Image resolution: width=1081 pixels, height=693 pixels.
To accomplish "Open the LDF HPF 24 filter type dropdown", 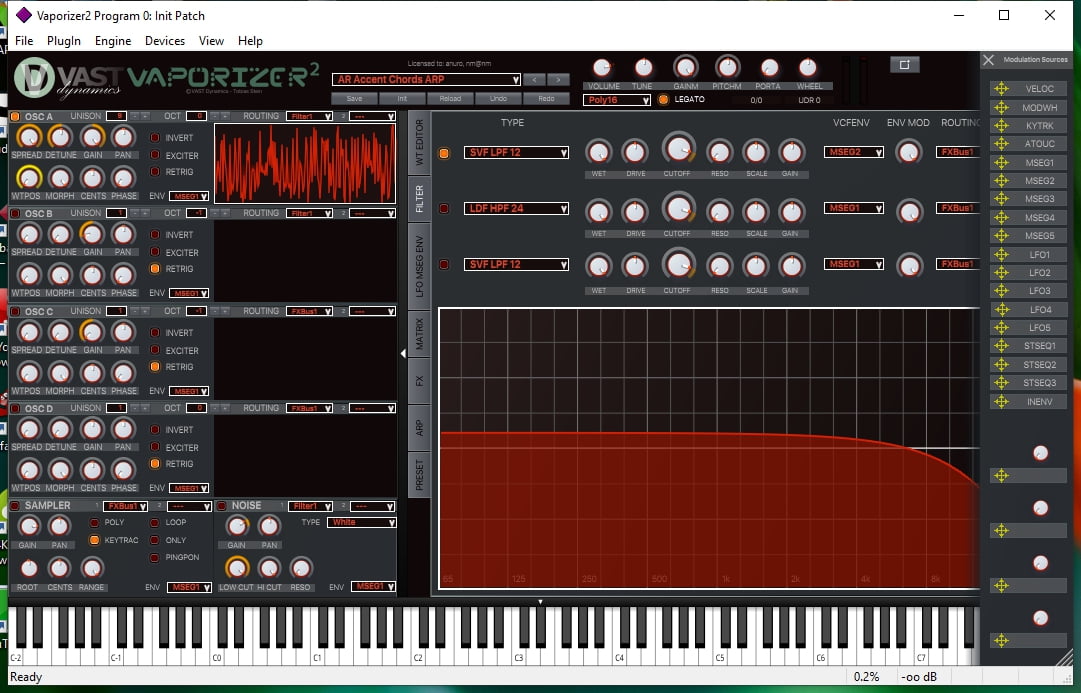I will [516, 208].
